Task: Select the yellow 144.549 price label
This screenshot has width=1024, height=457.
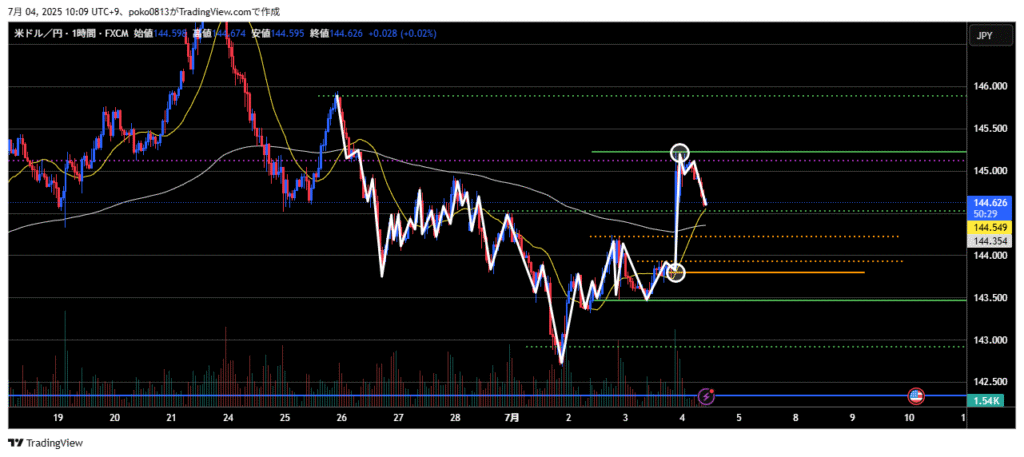Action: click(x=989, y=228)
